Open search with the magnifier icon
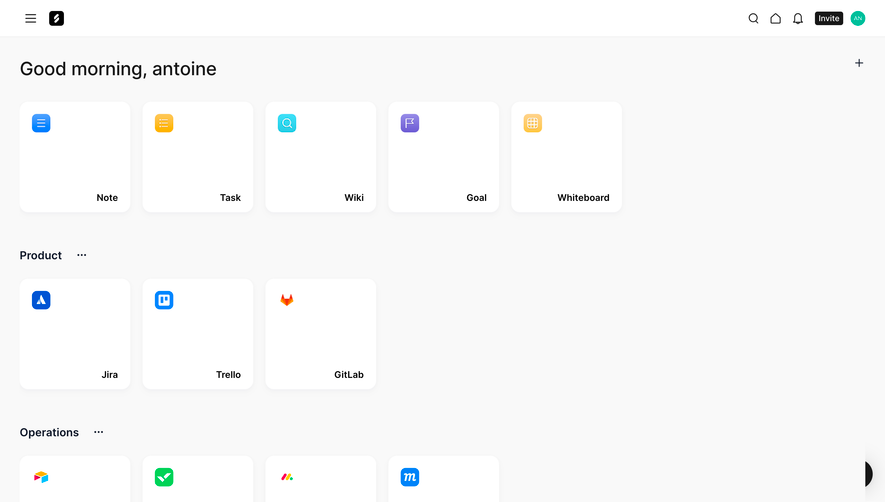The width and height of the screenshot is (885, 502). [753, 19]
